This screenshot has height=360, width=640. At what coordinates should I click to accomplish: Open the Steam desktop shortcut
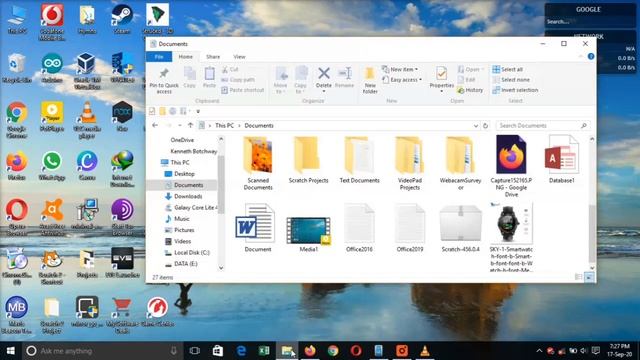pos(122,19)
